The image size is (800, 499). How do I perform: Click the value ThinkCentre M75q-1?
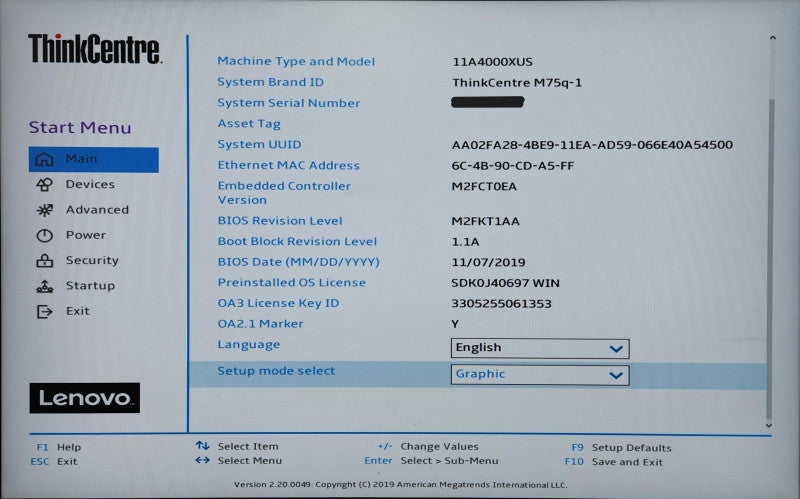517,83
